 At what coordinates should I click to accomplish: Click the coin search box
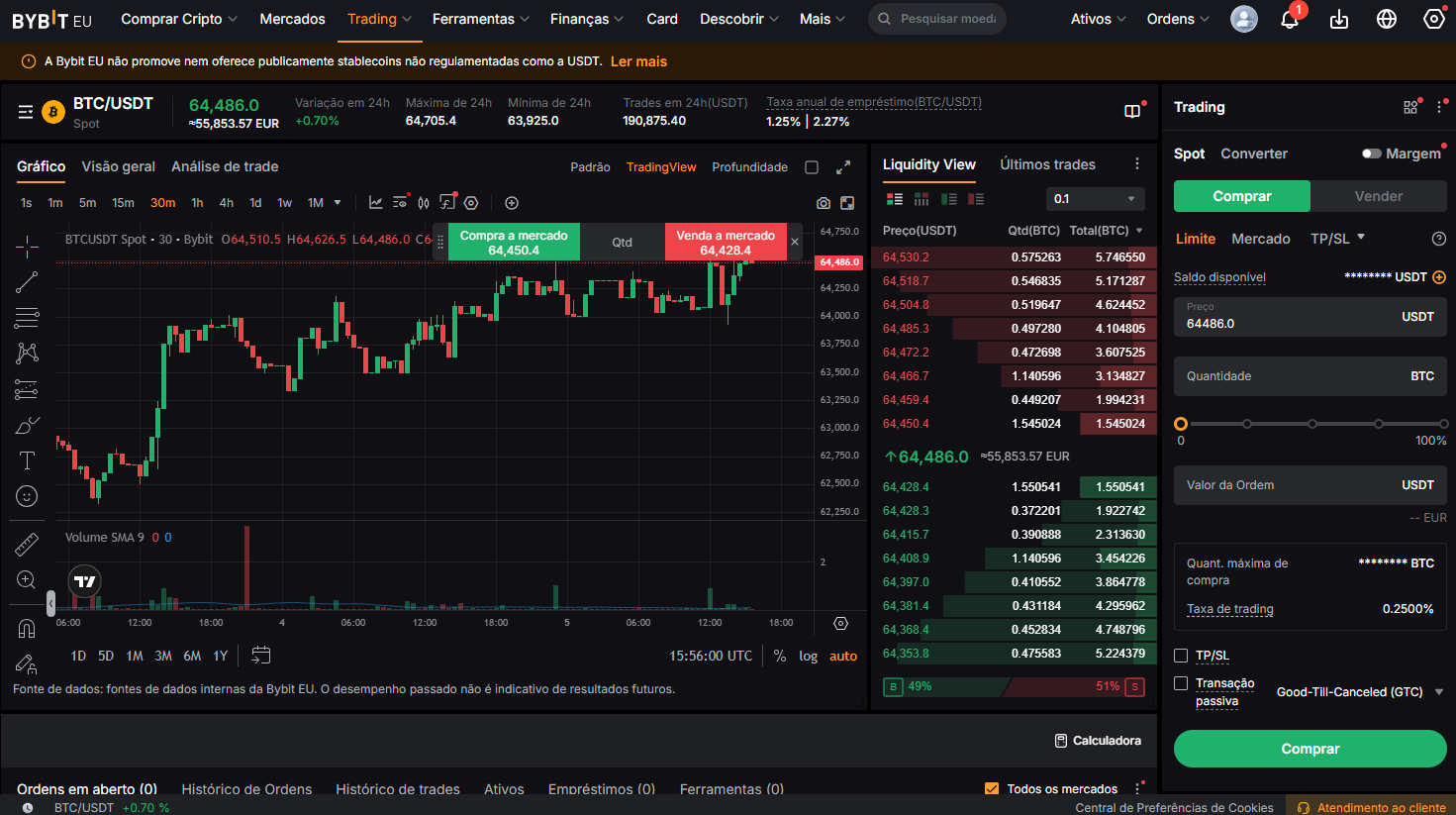click(x=937, y=19)
